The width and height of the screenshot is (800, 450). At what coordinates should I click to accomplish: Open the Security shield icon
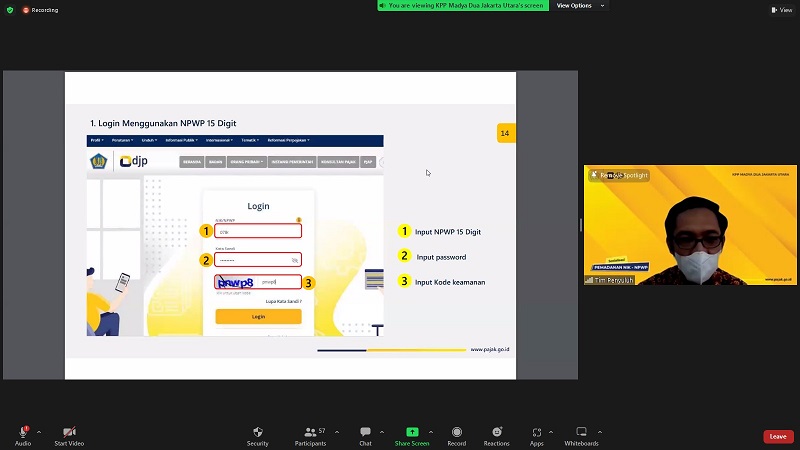click(x=257, y=432)
